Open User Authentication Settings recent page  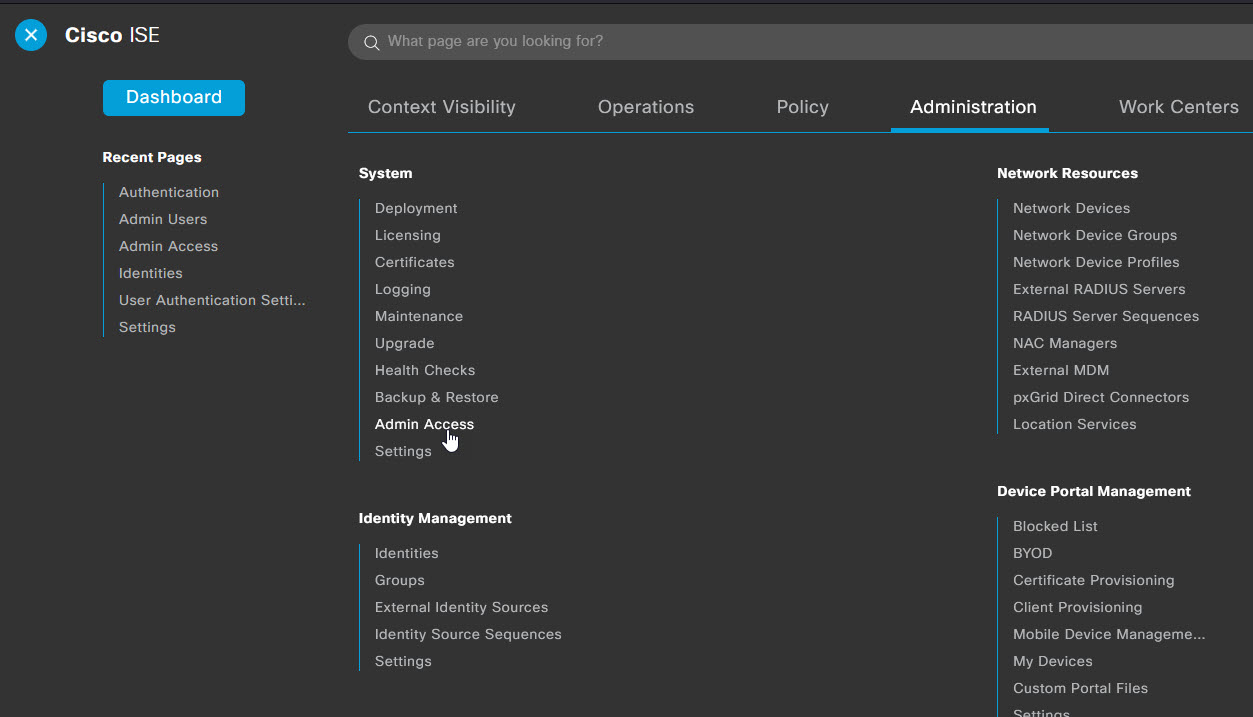click(x=212, y=300)
